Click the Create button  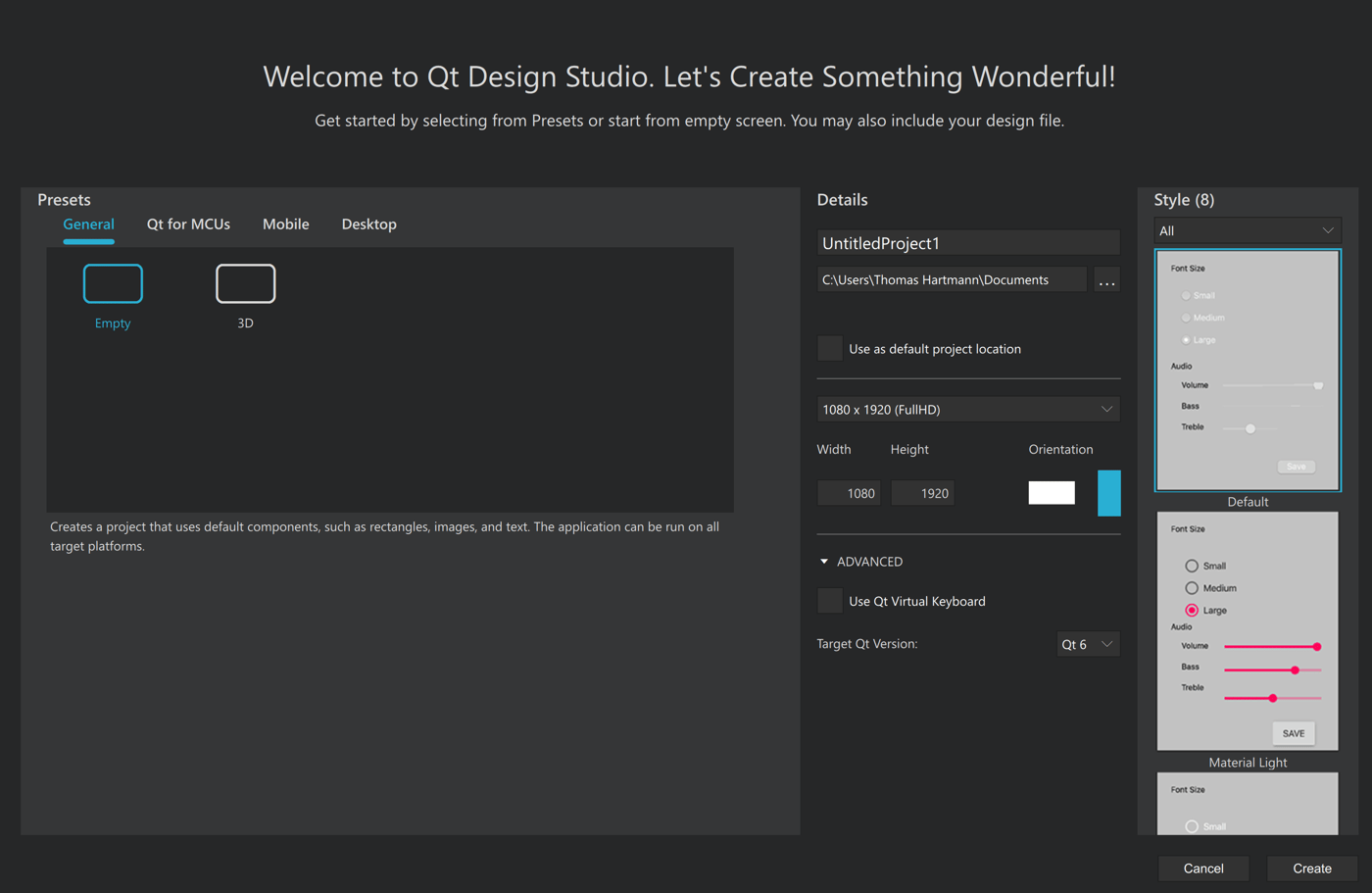click(x=1311, y=868)
